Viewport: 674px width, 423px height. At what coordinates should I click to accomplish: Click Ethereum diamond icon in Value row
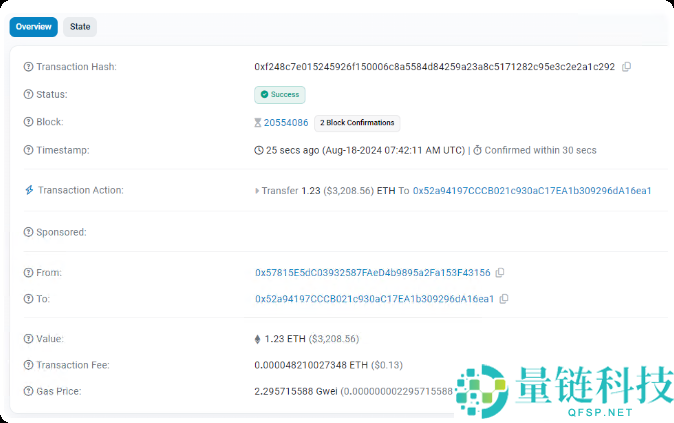point(257,339)
